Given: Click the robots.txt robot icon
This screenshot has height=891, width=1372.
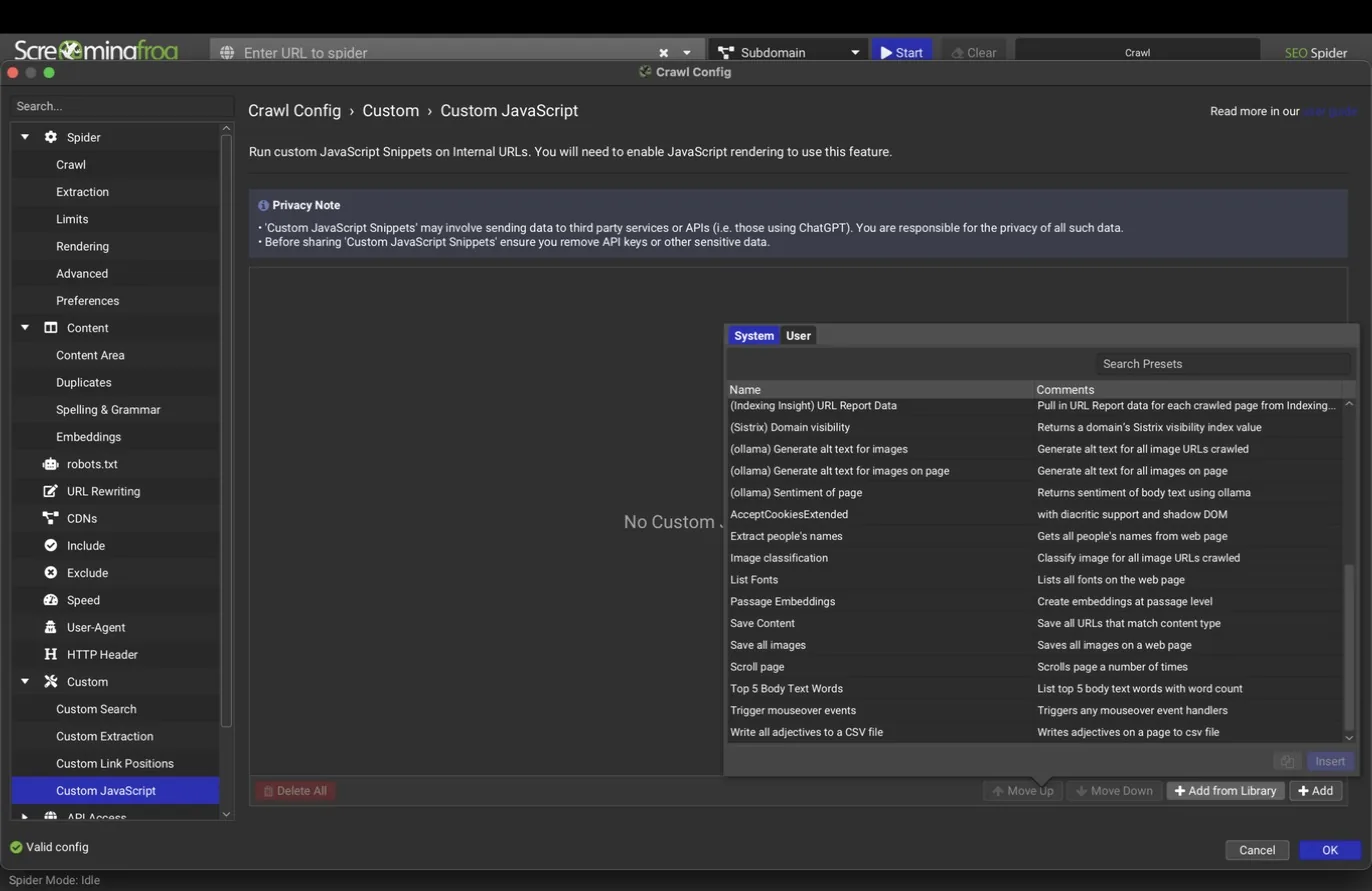Looking at the screenshot, I should click(50, 464).
